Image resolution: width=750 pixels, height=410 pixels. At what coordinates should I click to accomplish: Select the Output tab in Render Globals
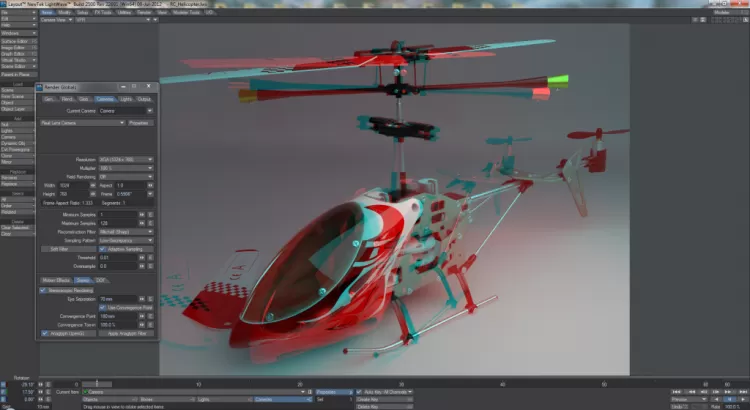coord(144,99)
